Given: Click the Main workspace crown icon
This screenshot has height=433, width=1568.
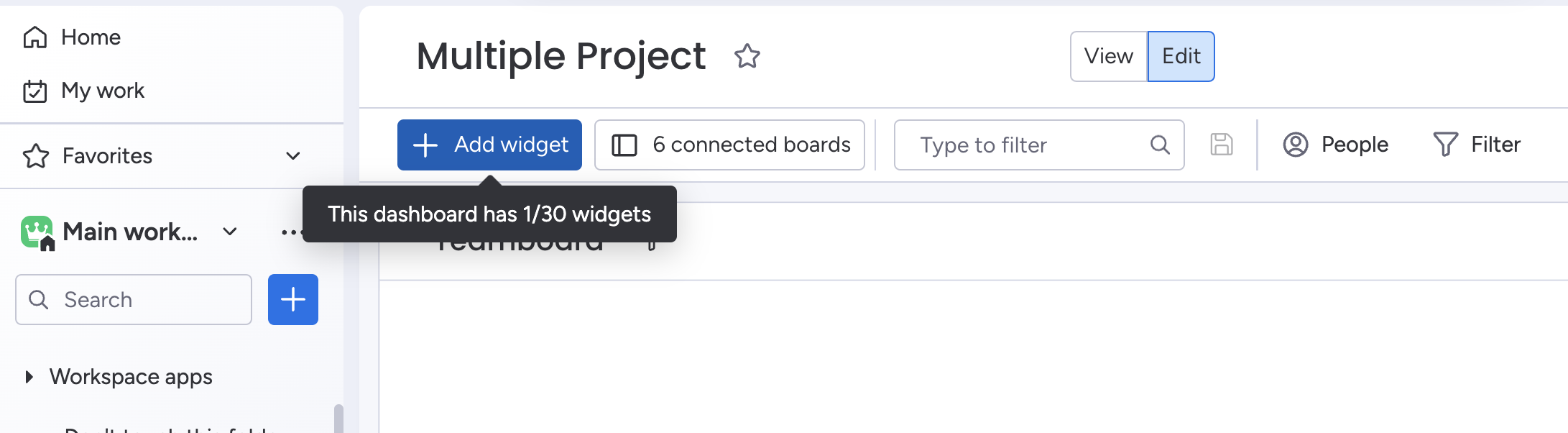Looking at the screenshot, I should click(x=37, y=232).
